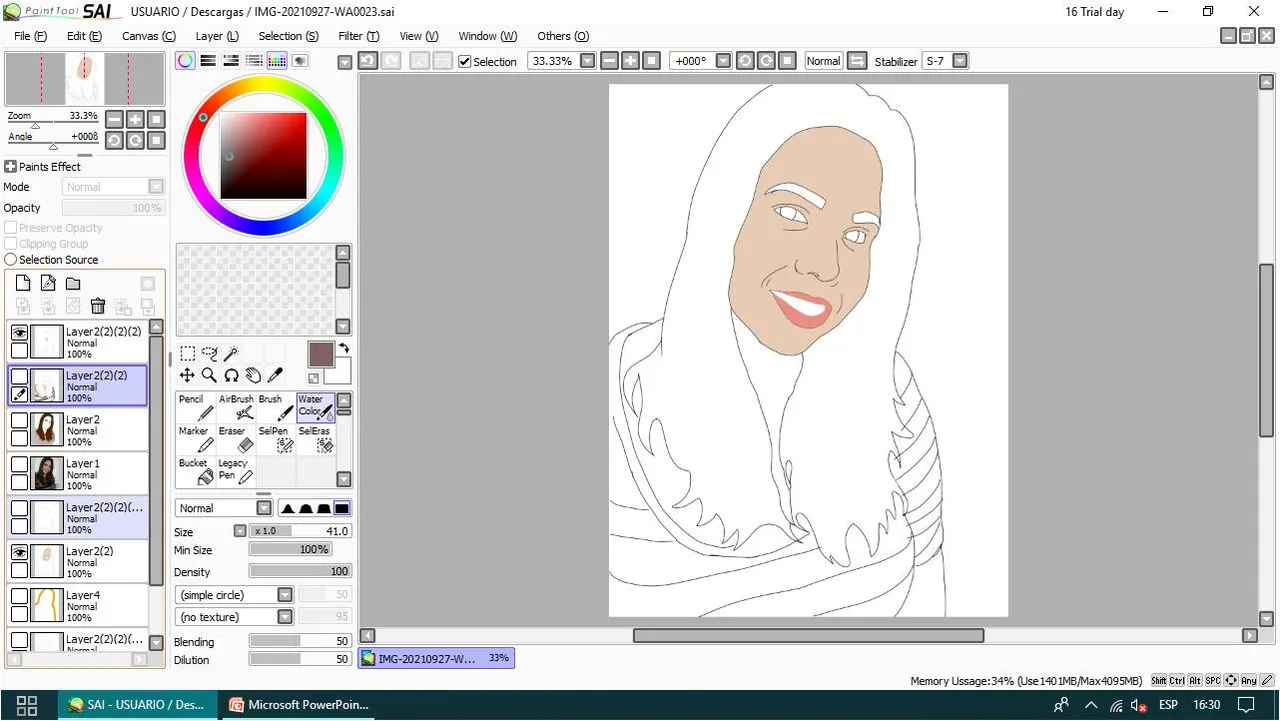The height and width of the screenshot is (721, 1280).
Task: Activate the Hand pan tool
Action: (x=253, y=375)
